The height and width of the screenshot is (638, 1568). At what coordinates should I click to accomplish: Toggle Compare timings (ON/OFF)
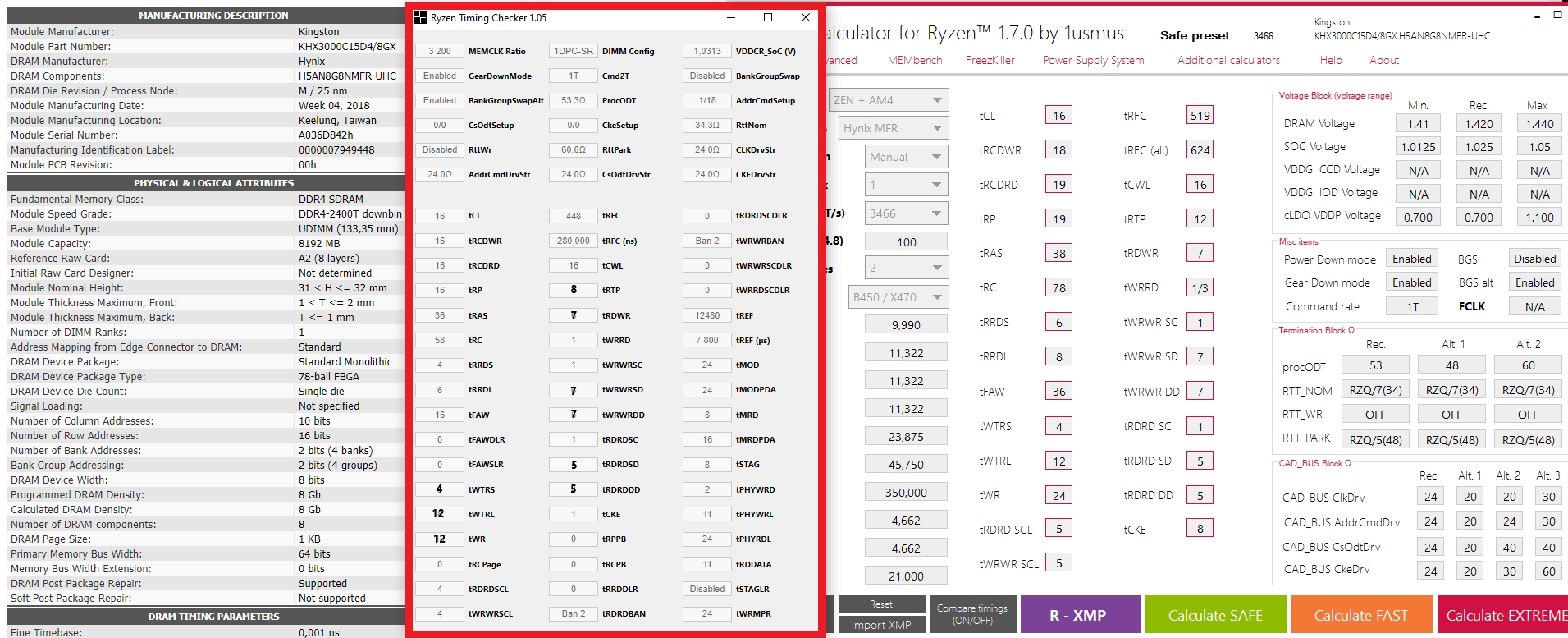(x=972, y=614)
